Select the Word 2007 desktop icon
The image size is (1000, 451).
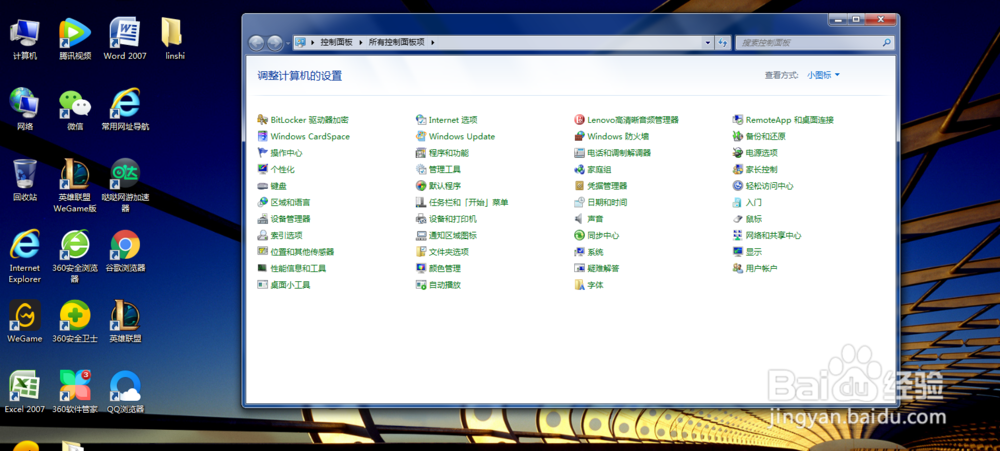point(125,38)
